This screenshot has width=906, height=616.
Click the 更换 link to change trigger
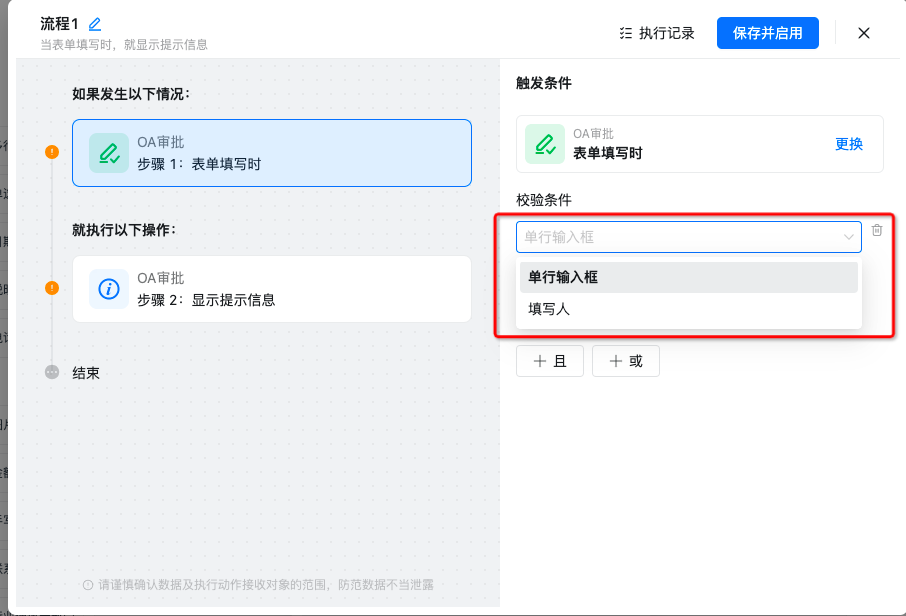(x=848, y=144)
